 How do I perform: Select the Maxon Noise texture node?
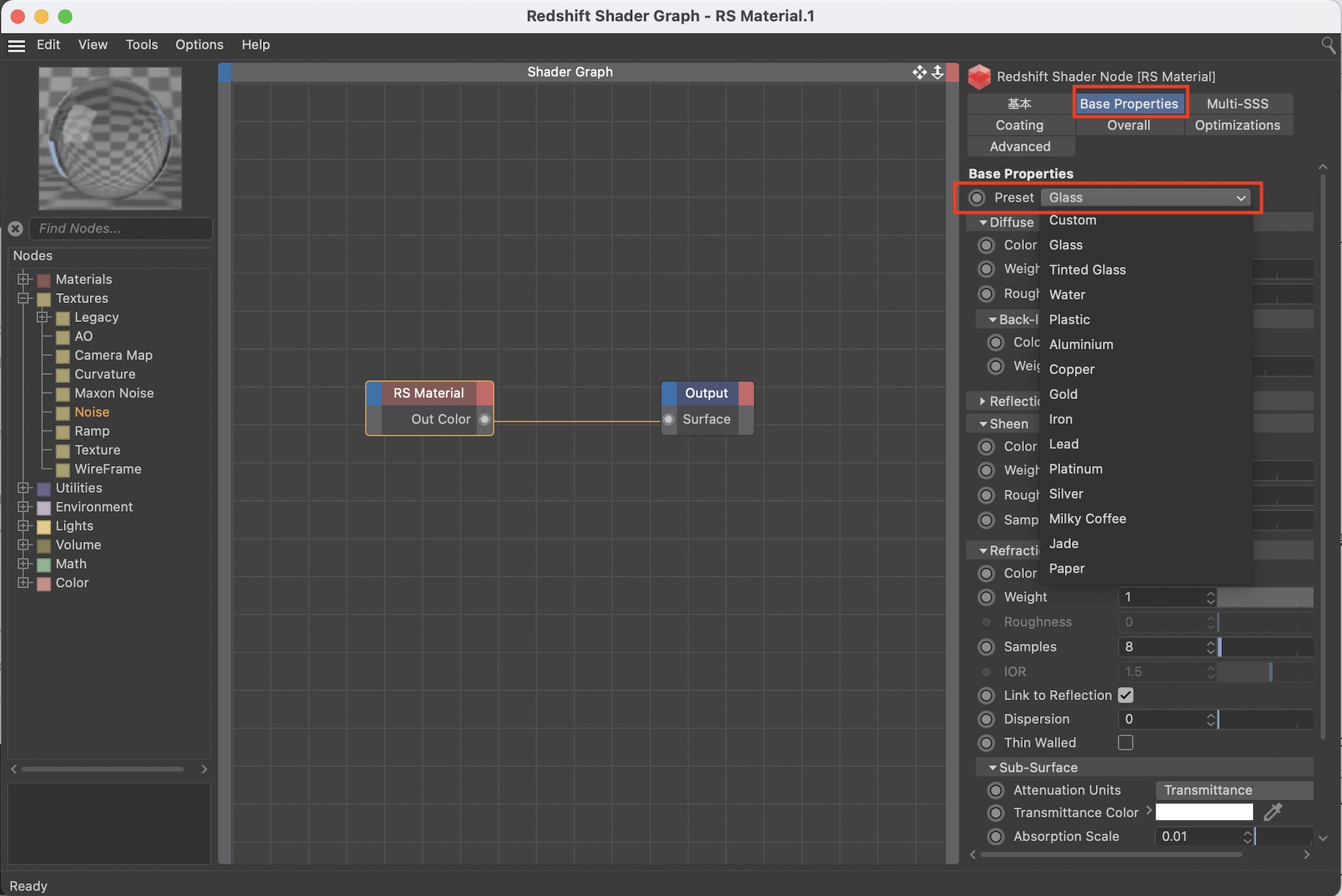tap(114, 393)
